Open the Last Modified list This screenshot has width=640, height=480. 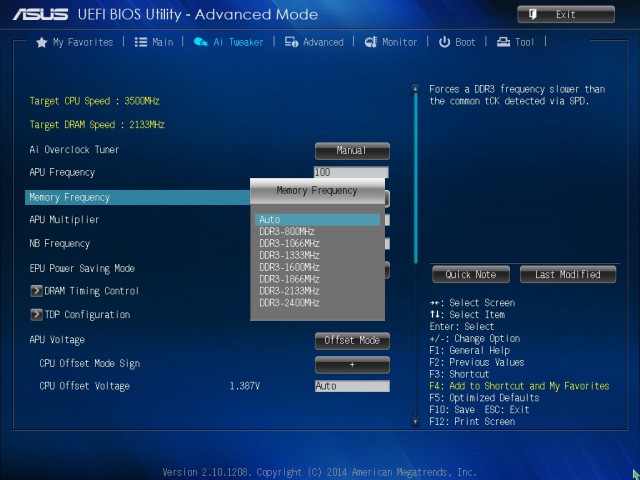click(568, 275)
